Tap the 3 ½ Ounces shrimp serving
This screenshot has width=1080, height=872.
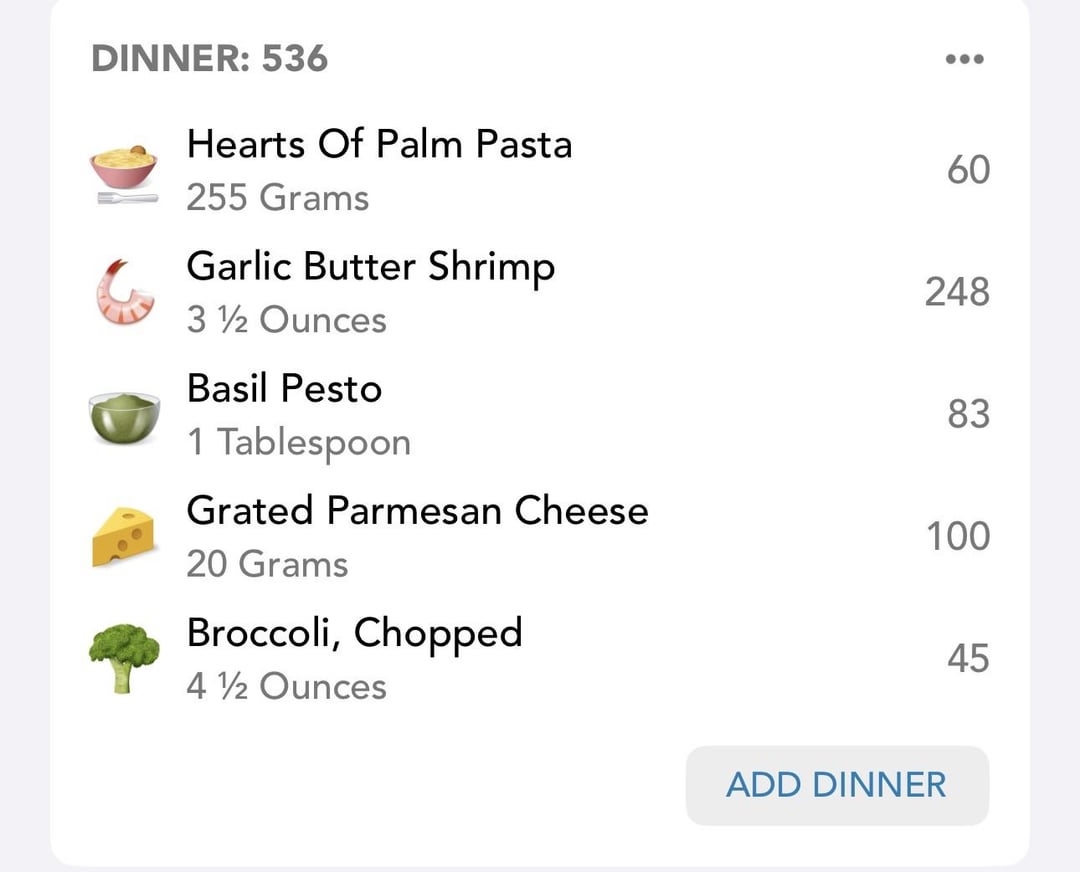point(287,320)
